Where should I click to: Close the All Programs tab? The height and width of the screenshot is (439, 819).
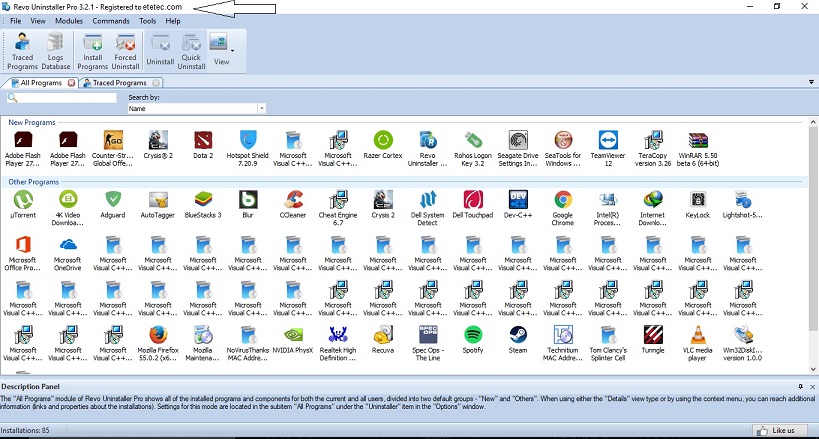pos(72,83)
